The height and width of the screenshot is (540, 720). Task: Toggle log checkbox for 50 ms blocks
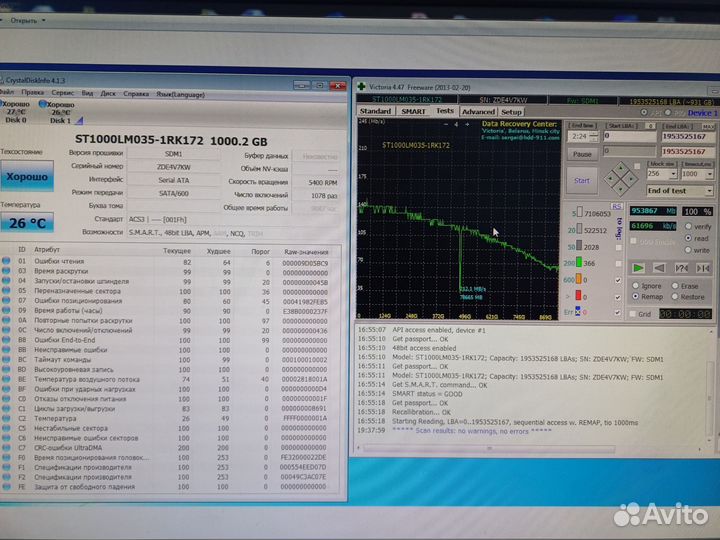pos(619,248)
